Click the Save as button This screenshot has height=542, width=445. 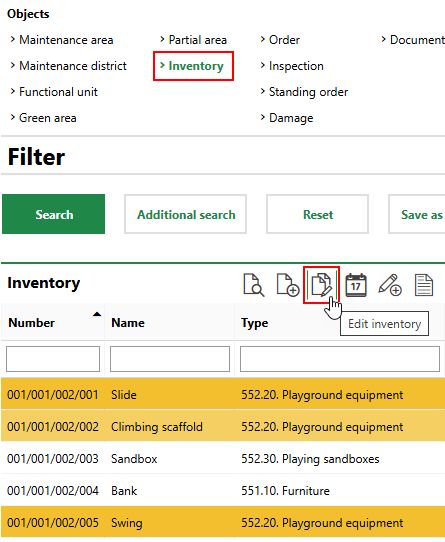417,214
